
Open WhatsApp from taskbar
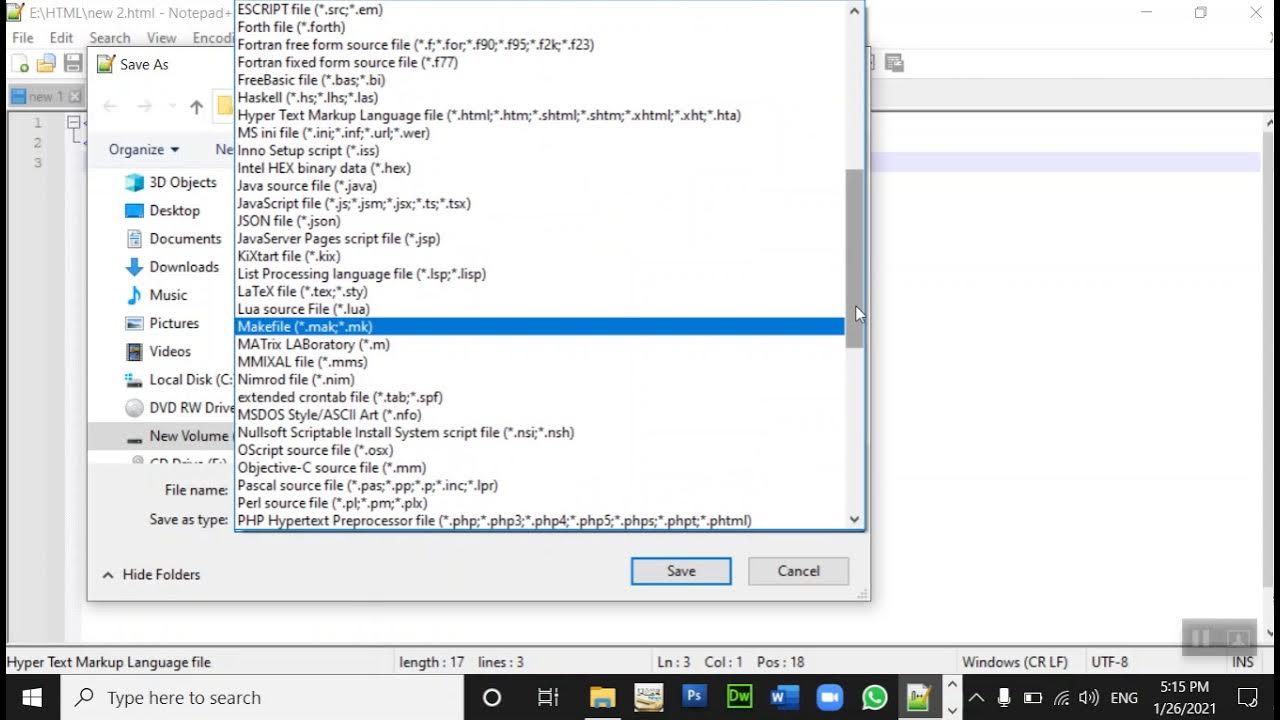point(875,697)
